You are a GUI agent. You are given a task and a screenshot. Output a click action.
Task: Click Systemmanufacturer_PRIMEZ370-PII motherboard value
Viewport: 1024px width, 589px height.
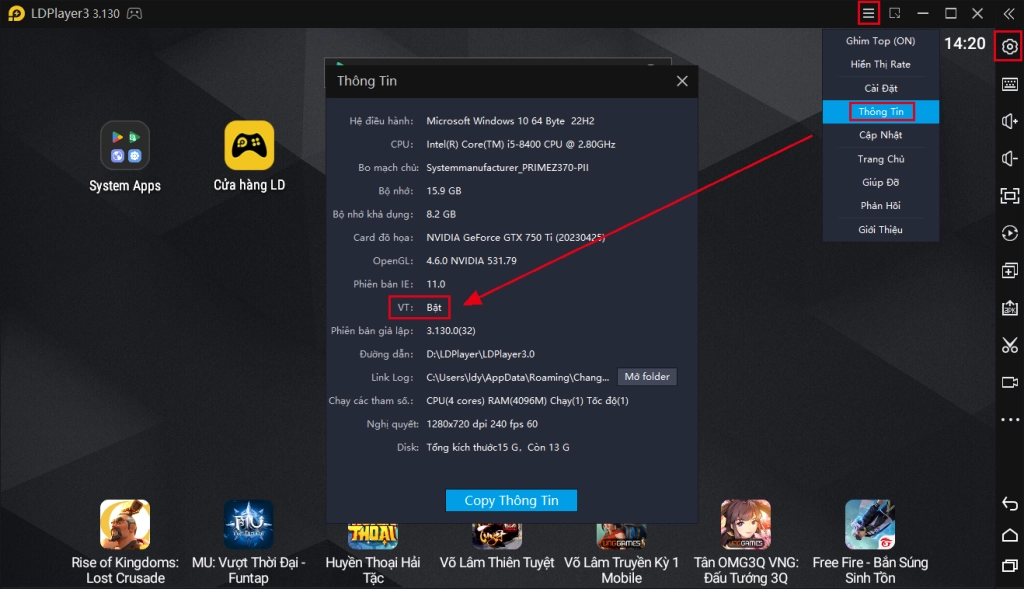point(507,168)
